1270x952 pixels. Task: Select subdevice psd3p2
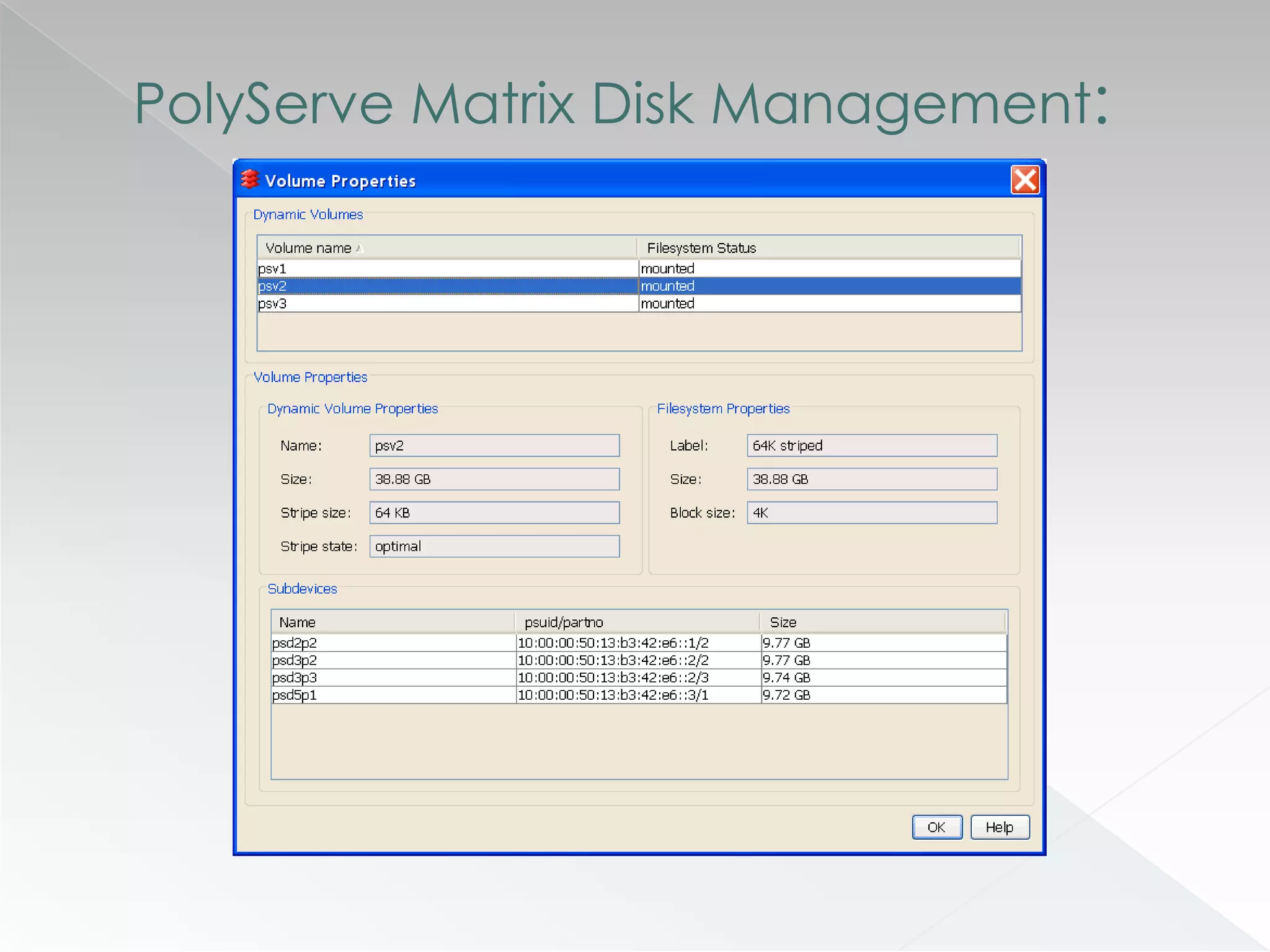(394, 660)
